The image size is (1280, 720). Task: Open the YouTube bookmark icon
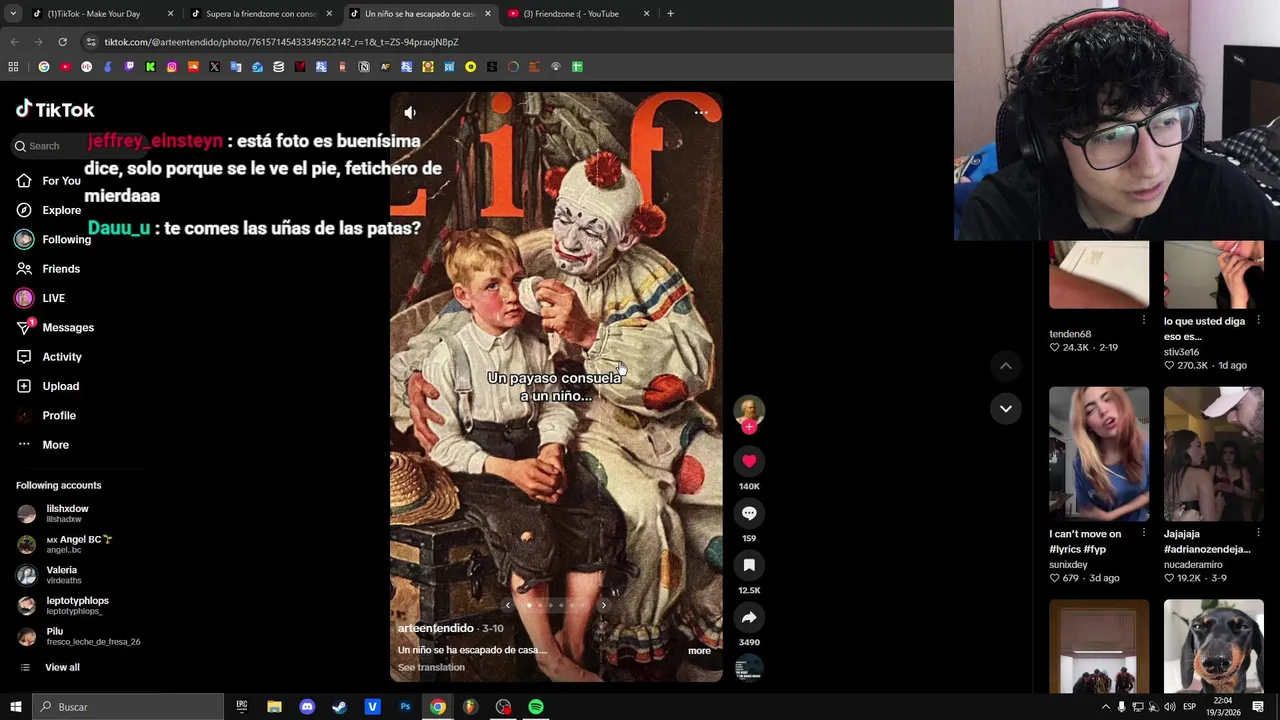point(65,67)
